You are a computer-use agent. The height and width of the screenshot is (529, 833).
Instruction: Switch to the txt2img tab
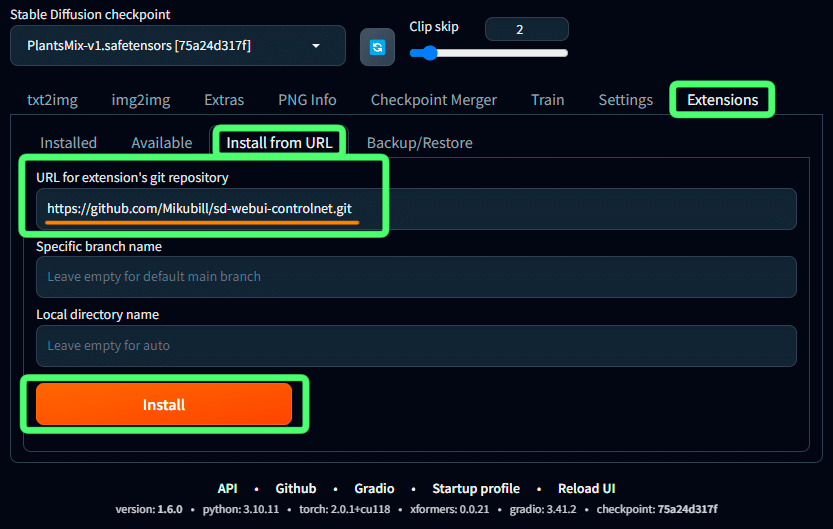[x=52, y=100]
